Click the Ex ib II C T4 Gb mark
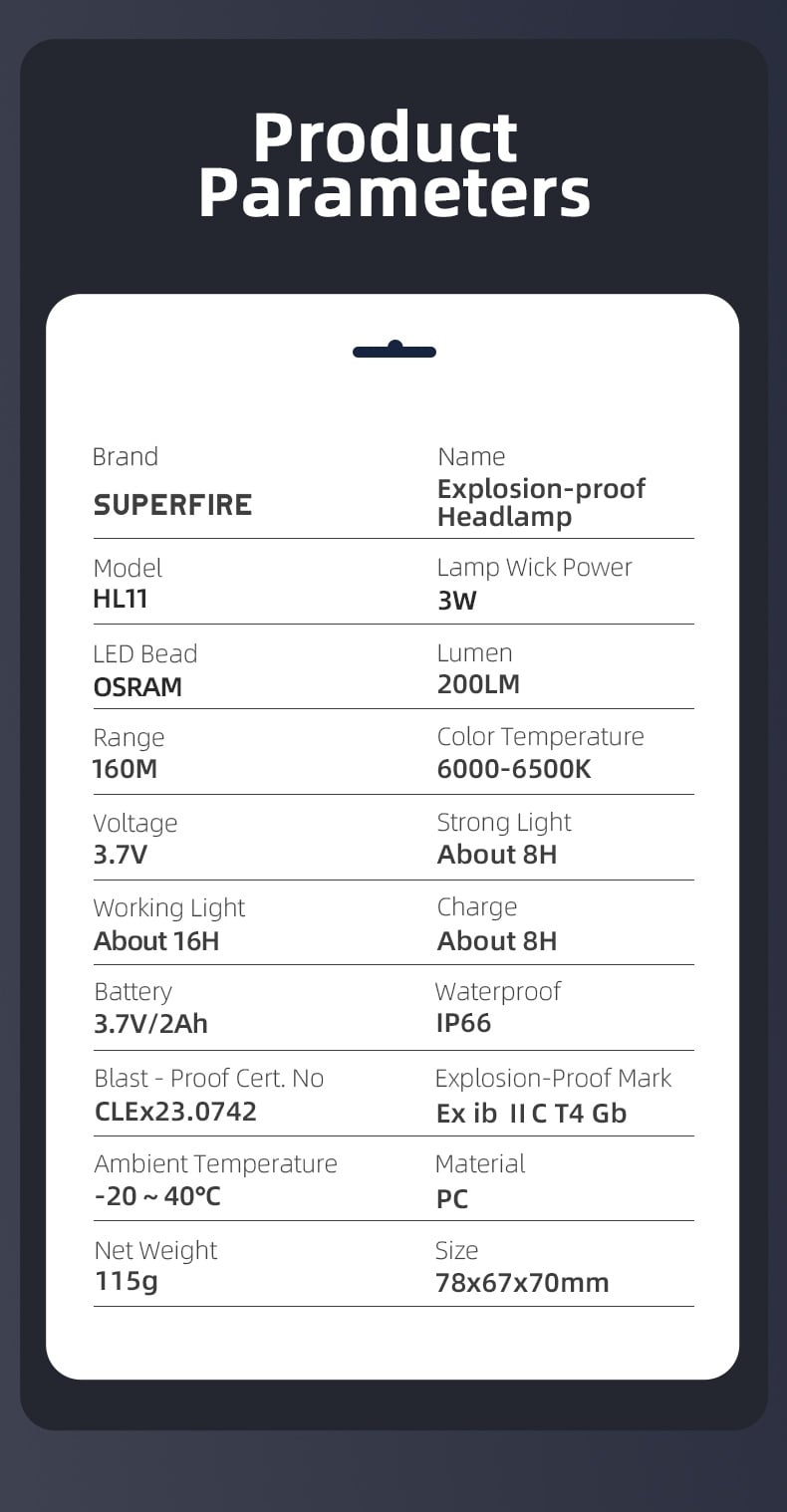 pos(531,1113)
